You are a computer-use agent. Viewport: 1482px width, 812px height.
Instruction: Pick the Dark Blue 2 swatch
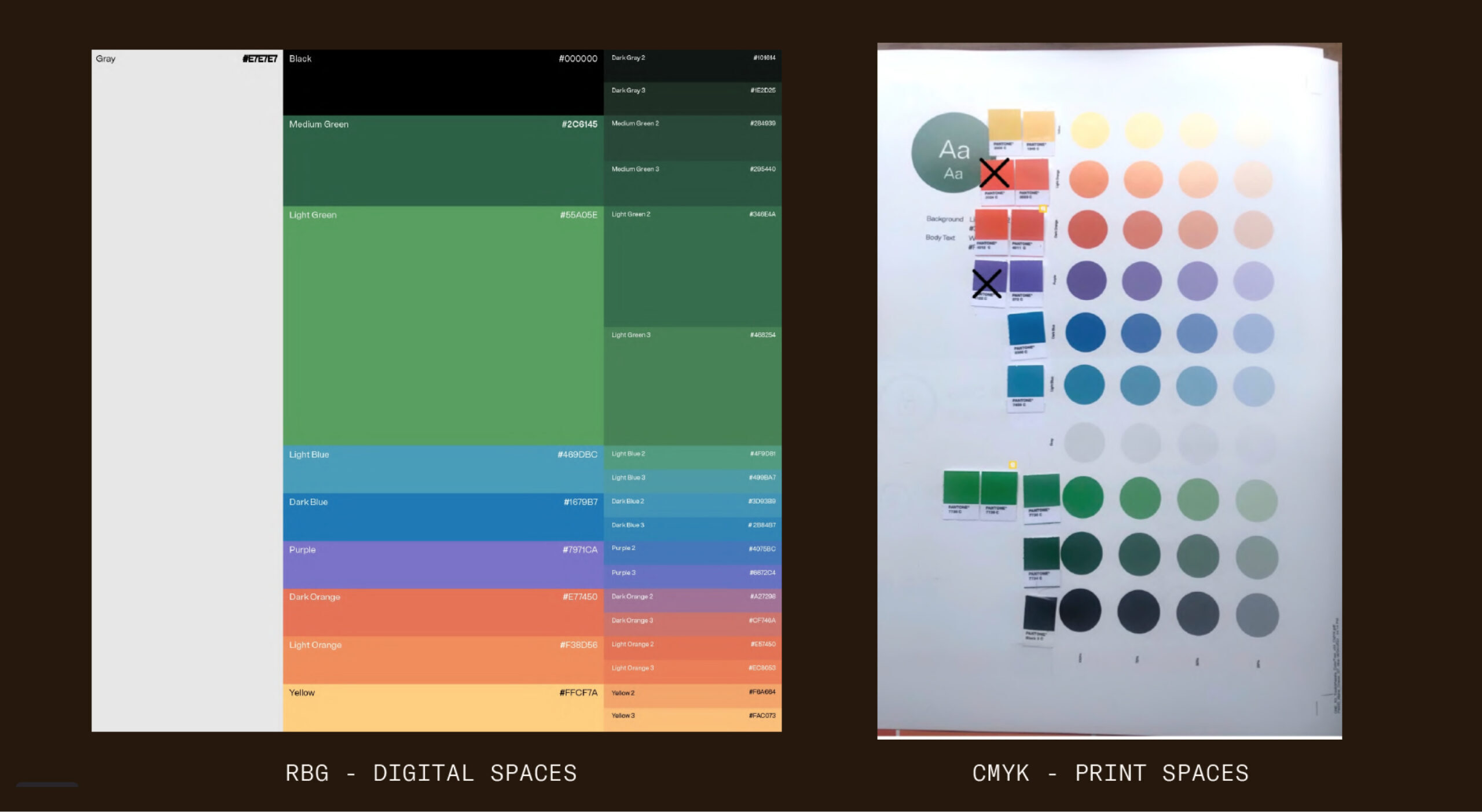coord(692,505)
